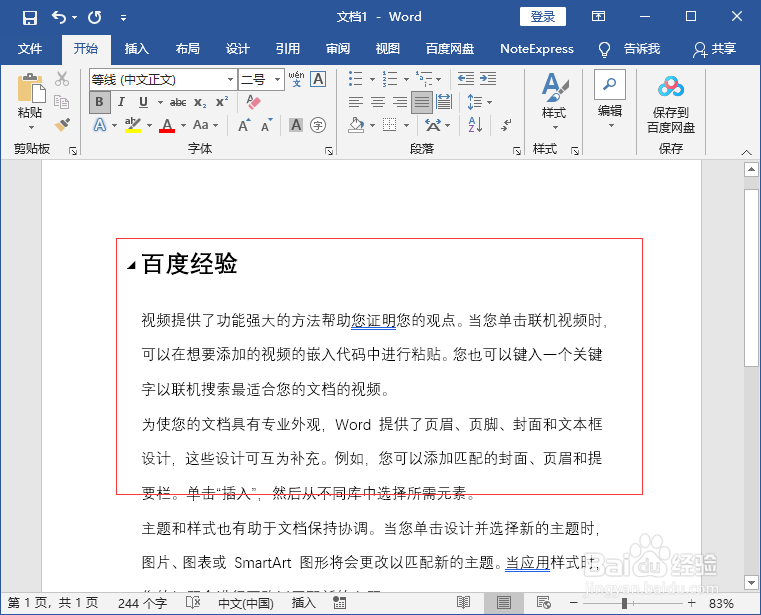Open the borders dropdown arrow
This screenshot has height=615, width=761.
[407, 126]
